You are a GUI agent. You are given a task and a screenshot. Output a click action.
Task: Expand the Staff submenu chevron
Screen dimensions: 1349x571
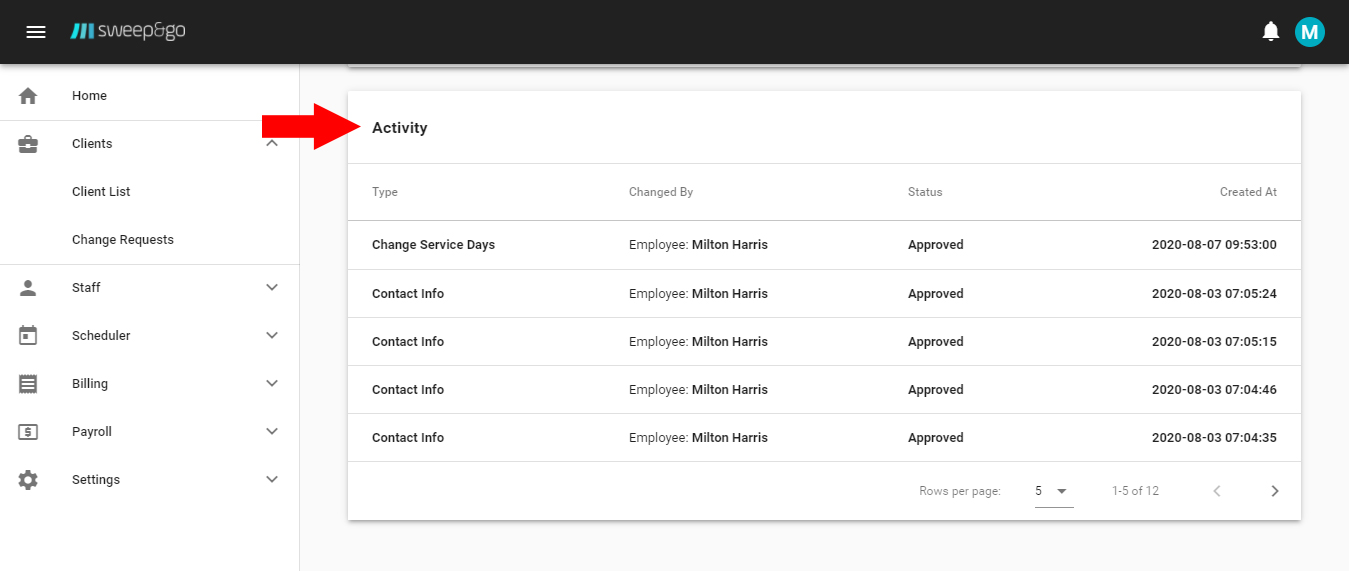271,288
